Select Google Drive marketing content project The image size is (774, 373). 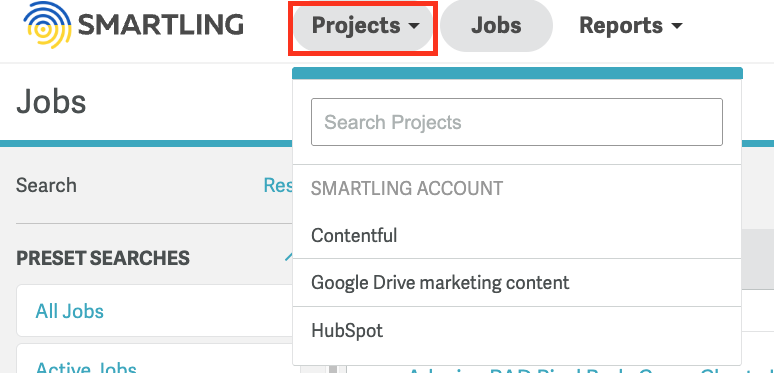point(517,283)
